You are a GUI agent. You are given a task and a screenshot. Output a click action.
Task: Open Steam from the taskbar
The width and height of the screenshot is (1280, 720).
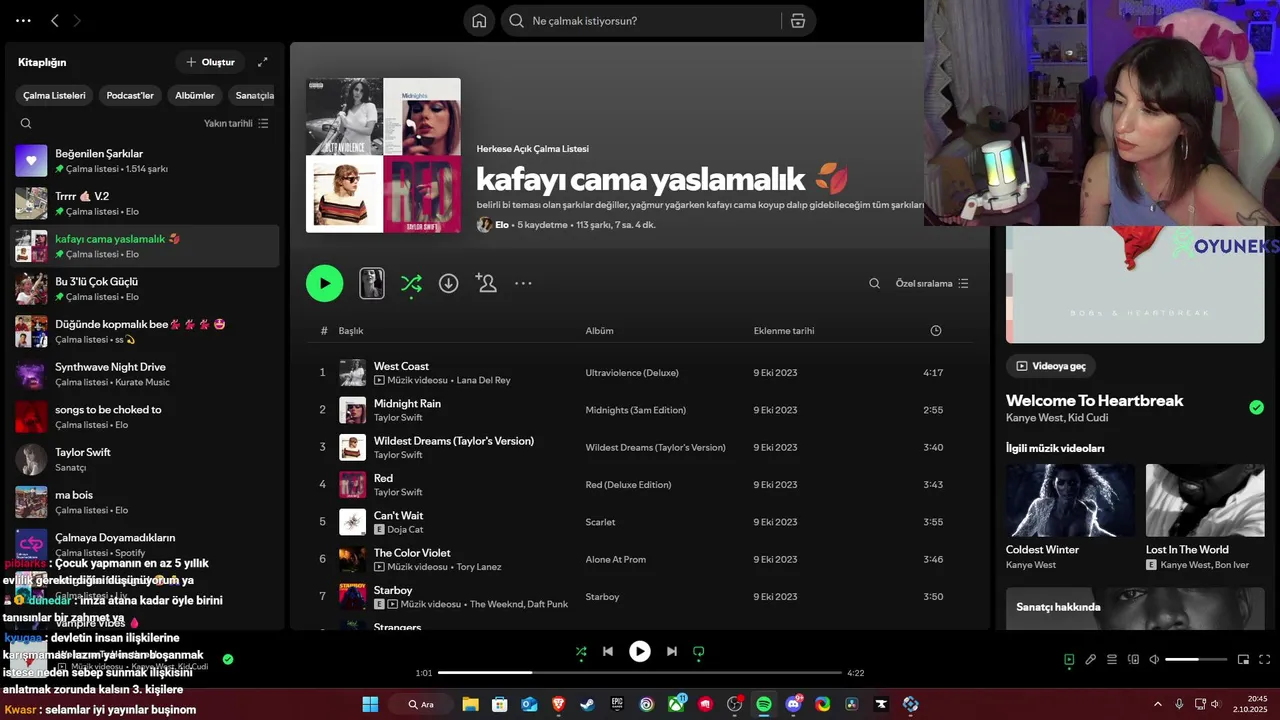587,704
